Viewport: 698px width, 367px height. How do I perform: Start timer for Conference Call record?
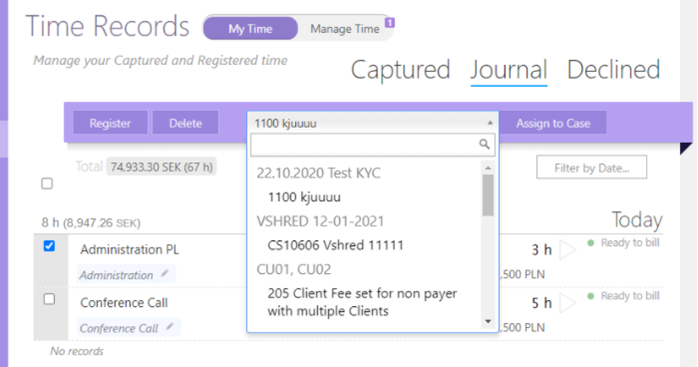568,303
